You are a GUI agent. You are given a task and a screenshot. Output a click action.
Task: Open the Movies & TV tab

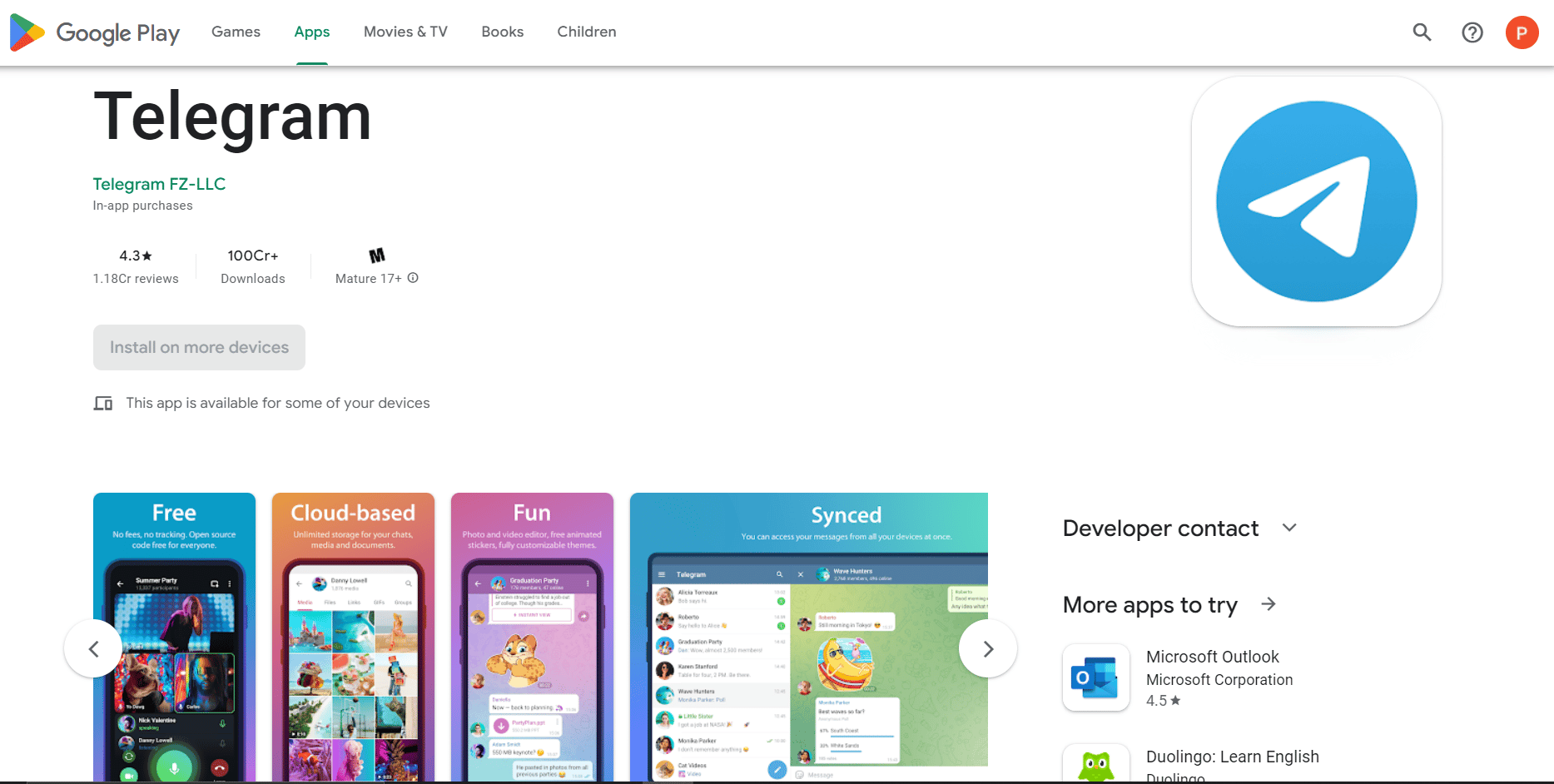click(x=405, y=32)
